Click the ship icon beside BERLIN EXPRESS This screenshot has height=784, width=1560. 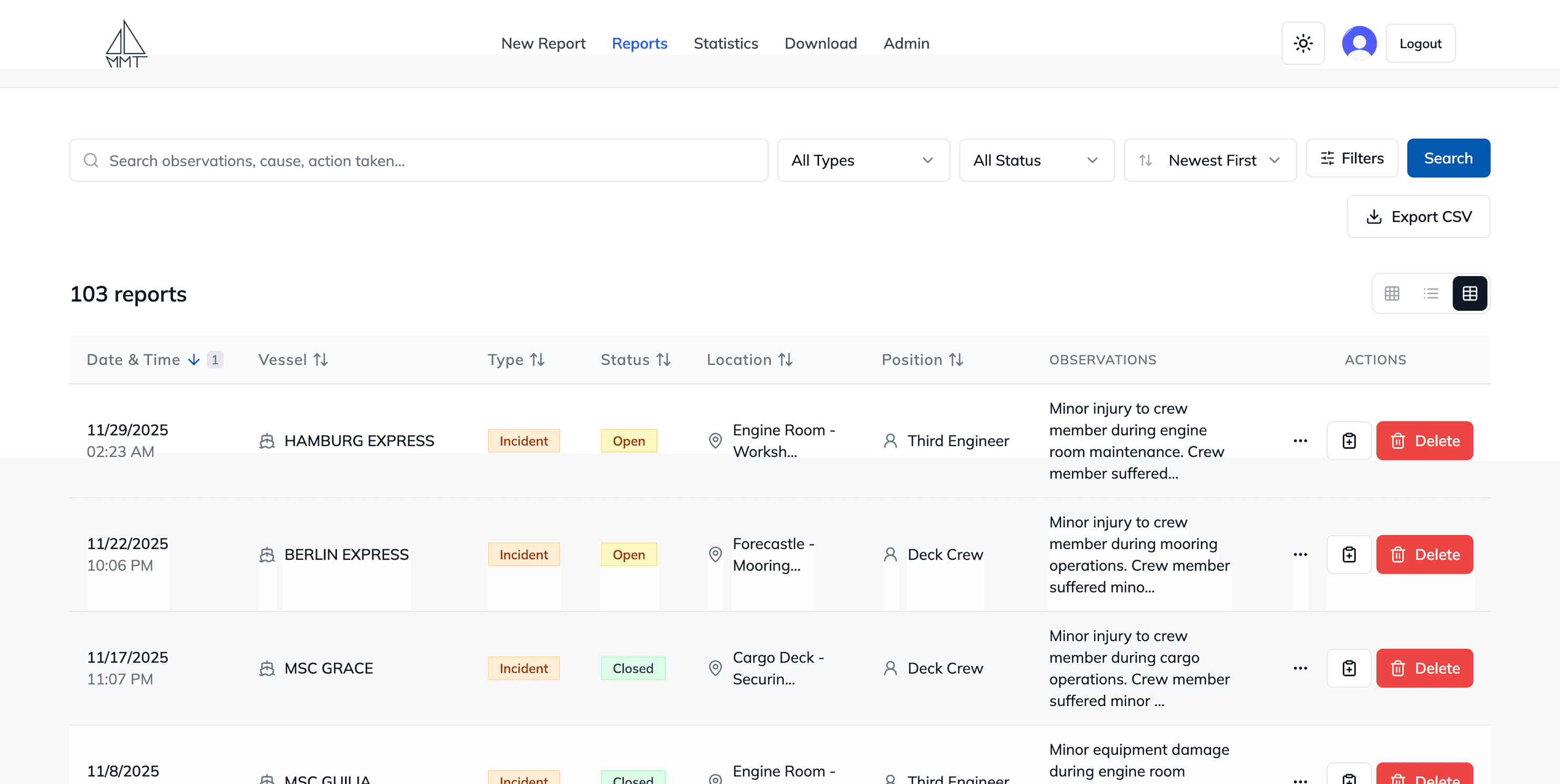point(266,555)
